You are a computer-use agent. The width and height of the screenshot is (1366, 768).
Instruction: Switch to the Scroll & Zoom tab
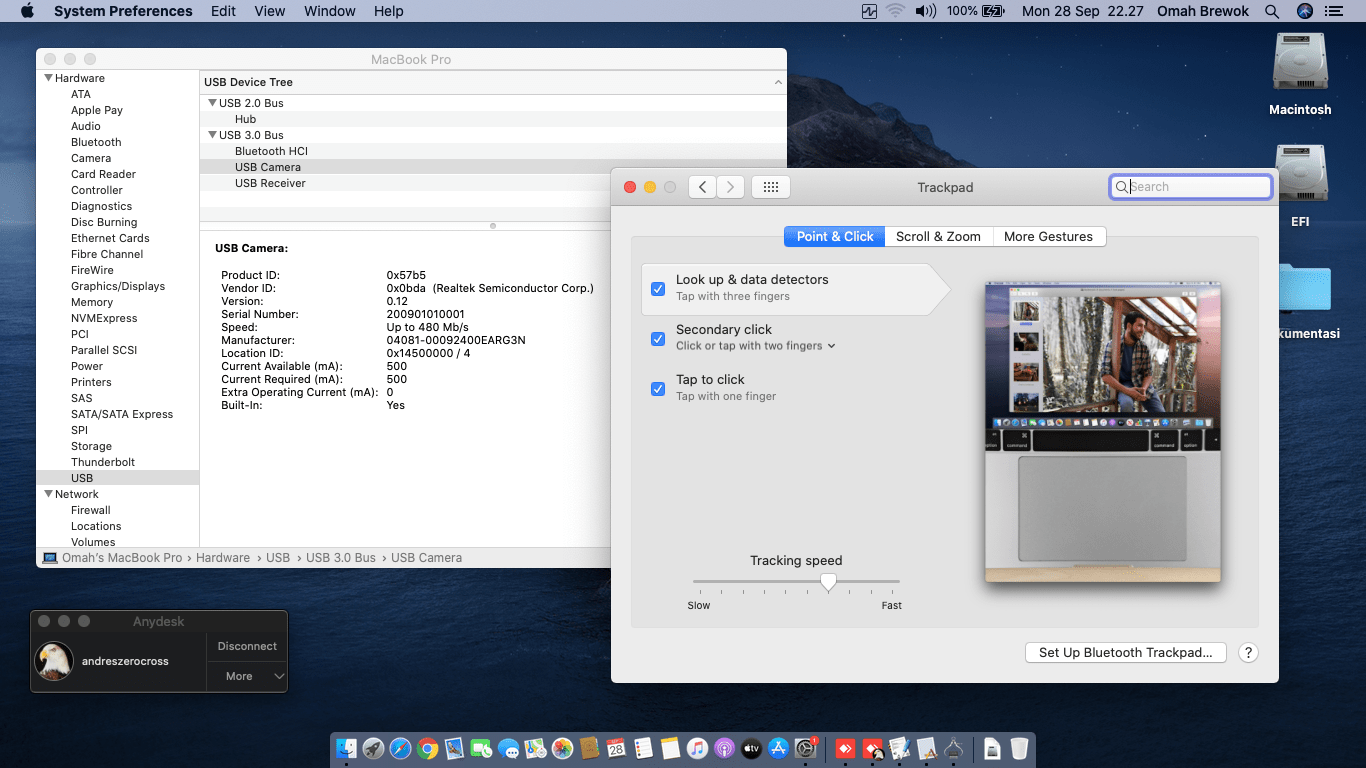point(938,237)
